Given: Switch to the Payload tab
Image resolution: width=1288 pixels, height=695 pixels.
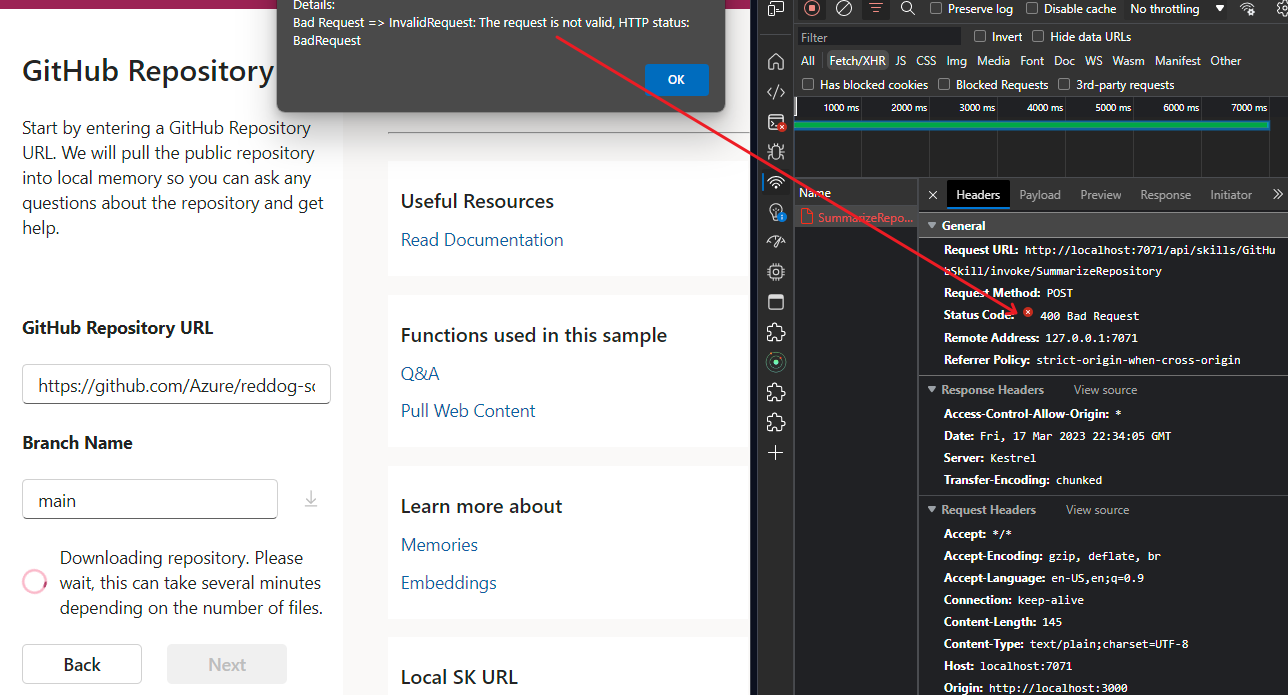Looking at the screenshot, I should 1040,195.
